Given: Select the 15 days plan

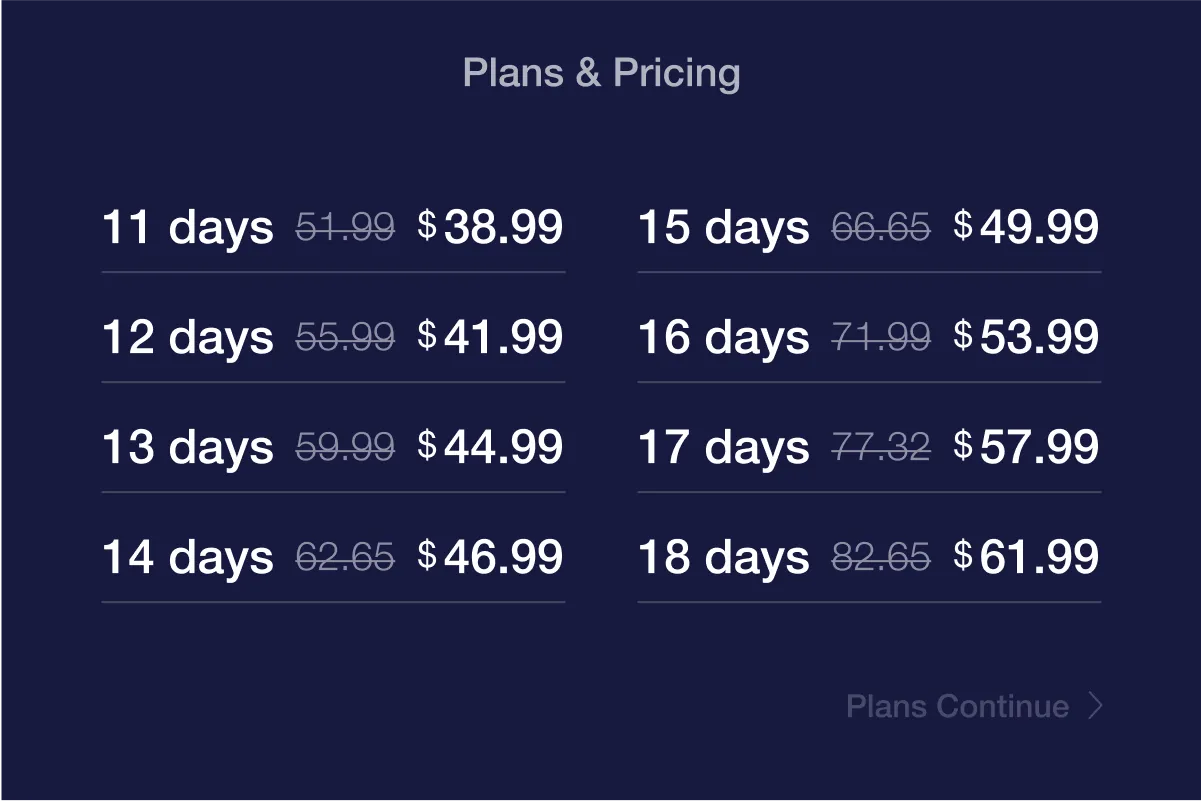Looking at the screenshot, I should pyautogui.click(x=869, y=227).
